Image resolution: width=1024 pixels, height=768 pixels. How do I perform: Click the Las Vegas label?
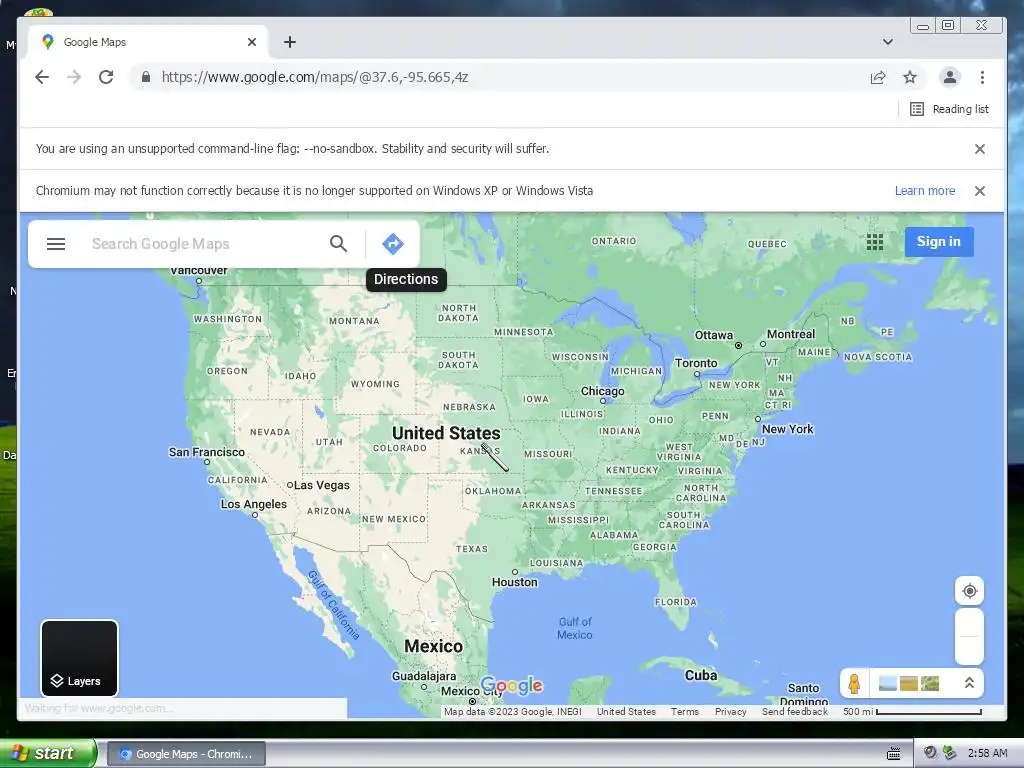tap(321, 485)
